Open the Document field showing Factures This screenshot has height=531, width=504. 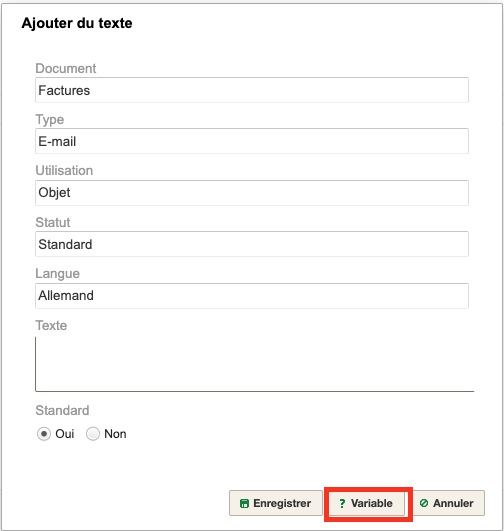pyautogui.click(x=252, y=90)
